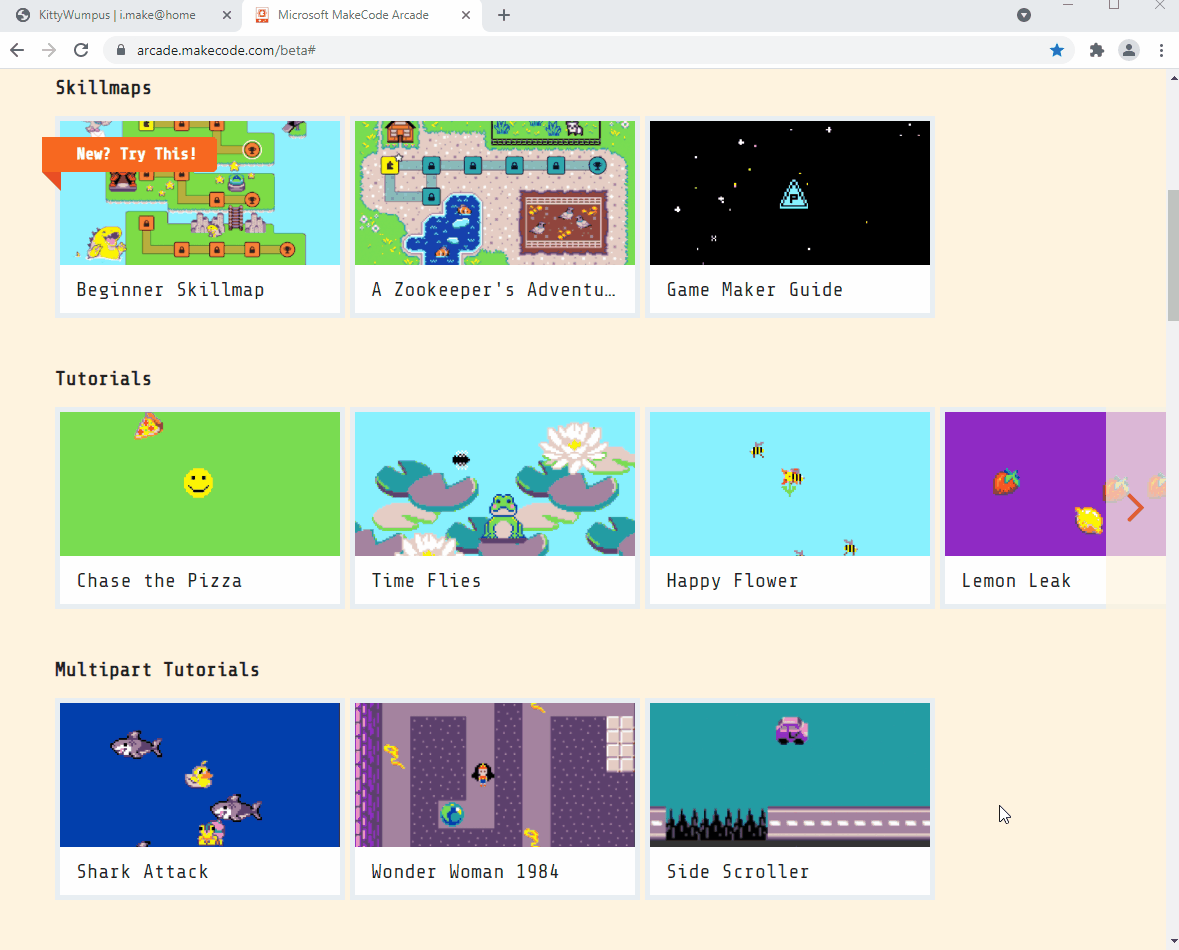1179x950 pixels.
Task: Click the 'New? Try This!' banner
Action: click(x=129, y=153)
